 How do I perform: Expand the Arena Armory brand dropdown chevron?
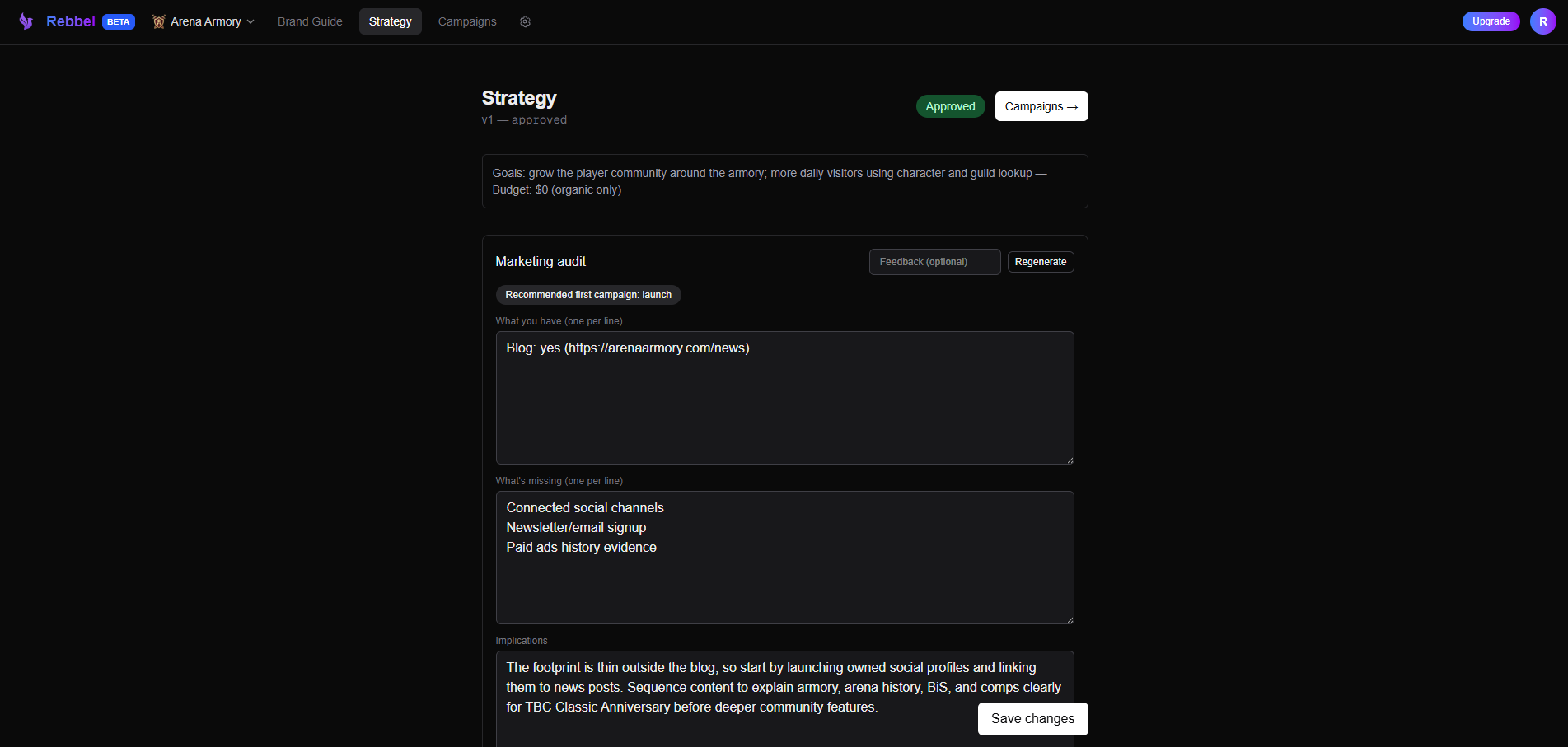[x=250, y=21]
